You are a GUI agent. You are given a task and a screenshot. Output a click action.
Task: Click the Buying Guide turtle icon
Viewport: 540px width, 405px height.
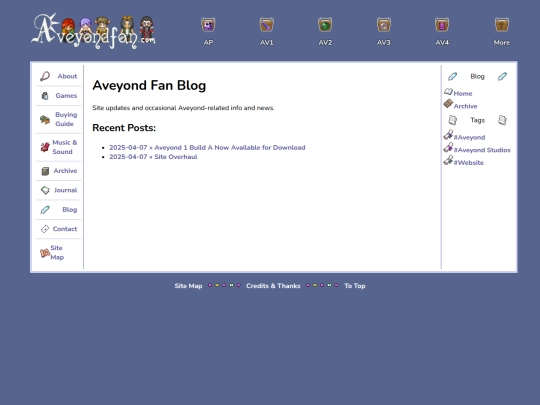[x=45, y=120]
